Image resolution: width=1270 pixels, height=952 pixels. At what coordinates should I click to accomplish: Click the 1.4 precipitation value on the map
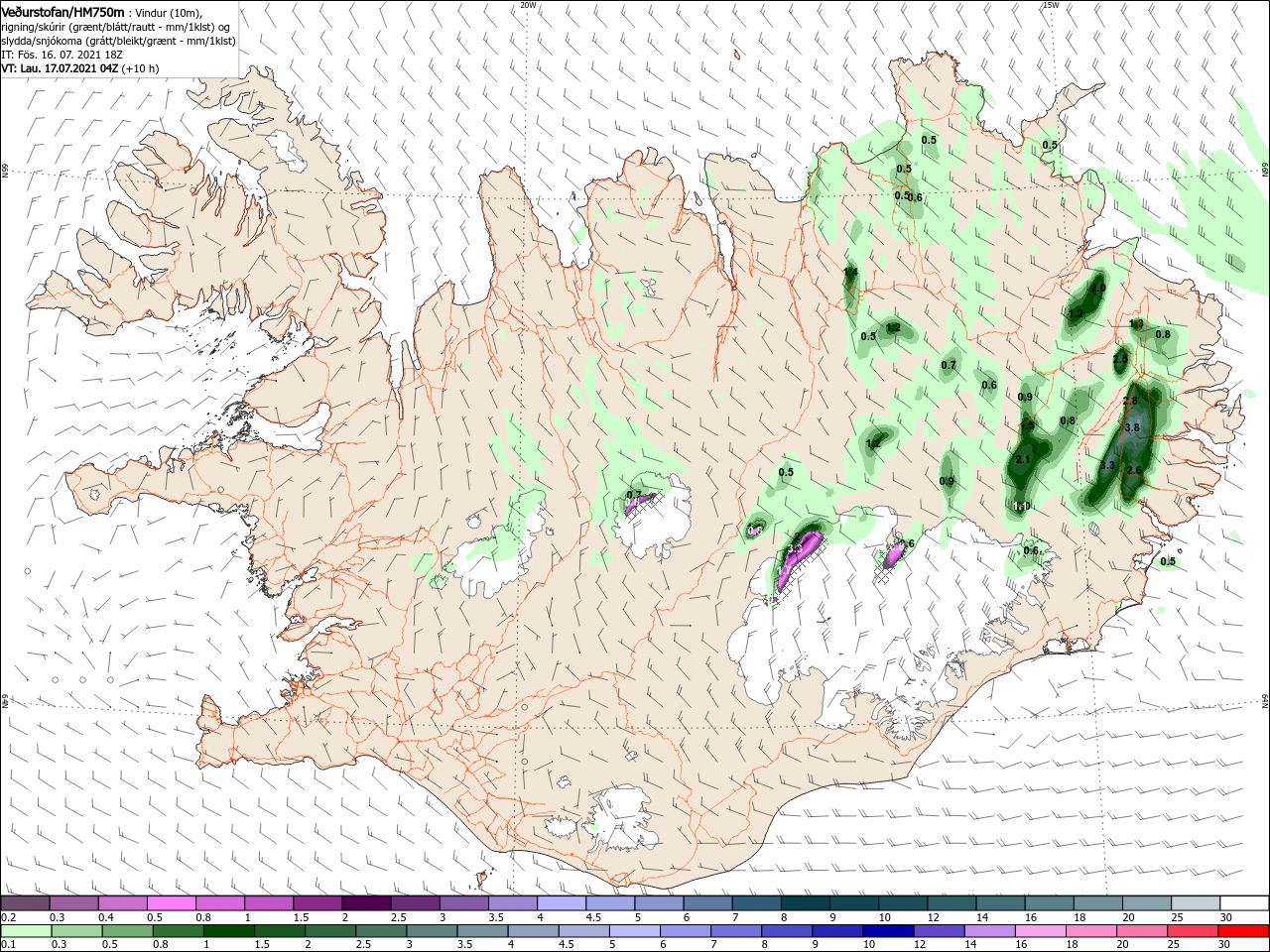coord(850,272)
